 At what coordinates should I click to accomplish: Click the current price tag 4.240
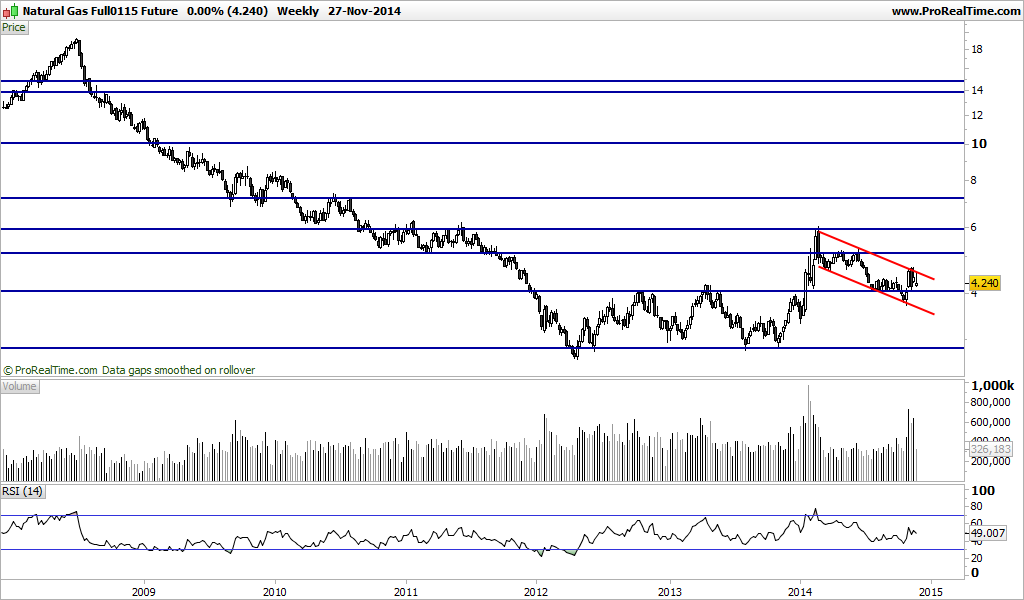pyautogui.click(x=984, y=283)
